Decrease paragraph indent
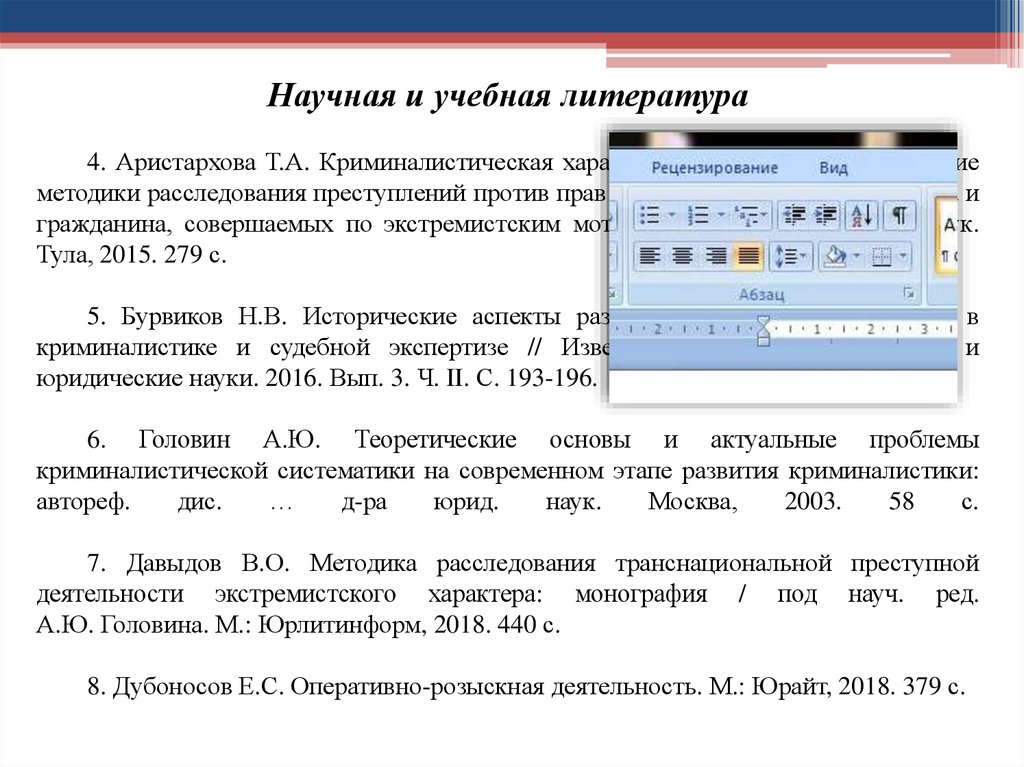 [793, 215]
